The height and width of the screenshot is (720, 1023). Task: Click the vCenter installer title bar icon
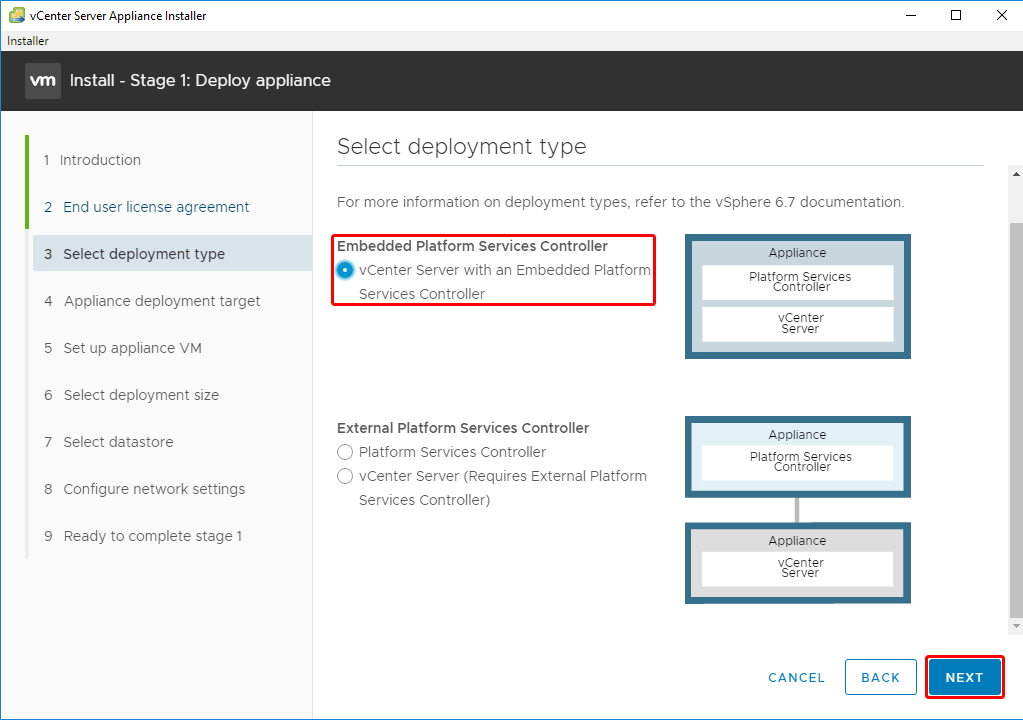16,15
